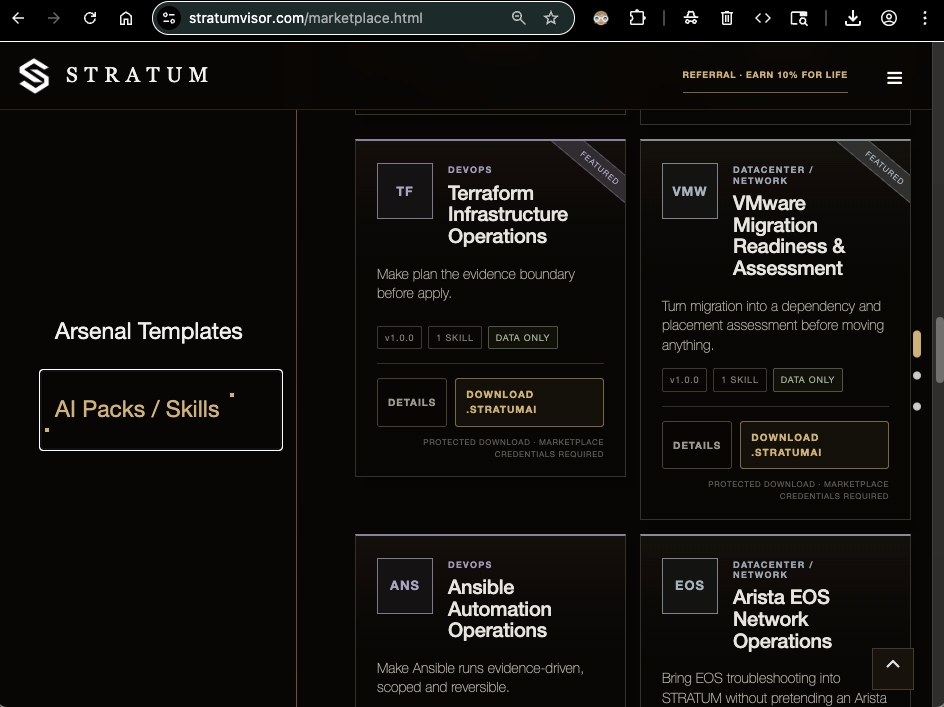Image resolution: width=944 pixels, height=707 pixels.
Task: Bookmark this page with the star
Action: 551,18
